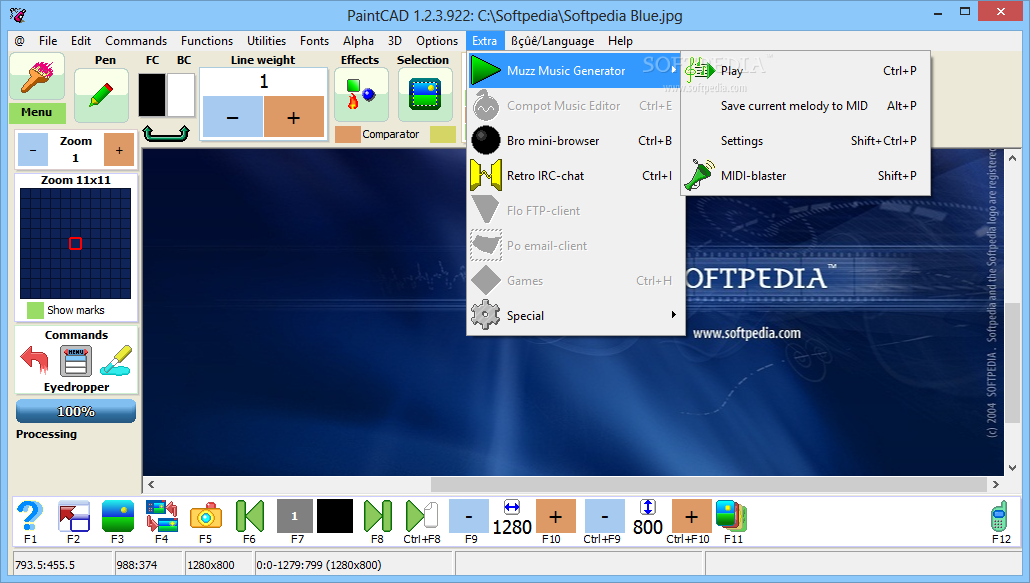
Task: Decrease width with F9 minus button
Action: 469,516
